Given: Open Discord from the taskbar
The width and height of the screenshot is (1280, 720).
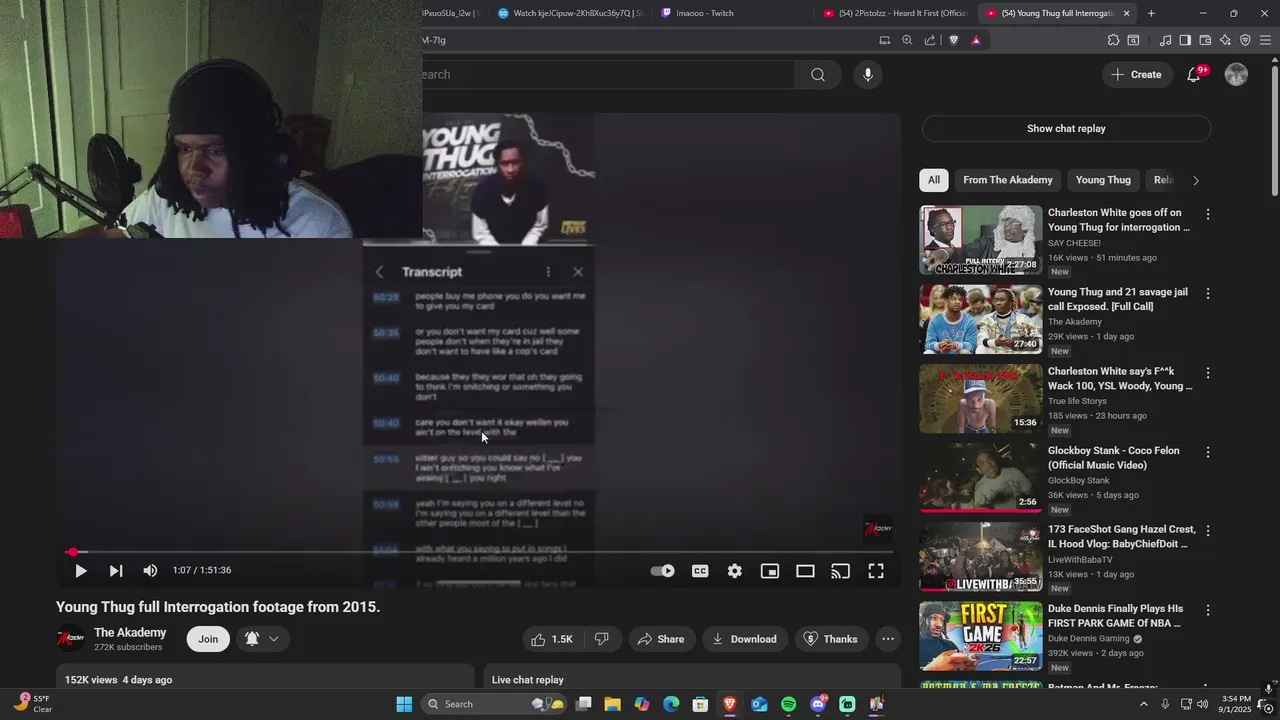Looking at the screenshot, I should (818, 704).
